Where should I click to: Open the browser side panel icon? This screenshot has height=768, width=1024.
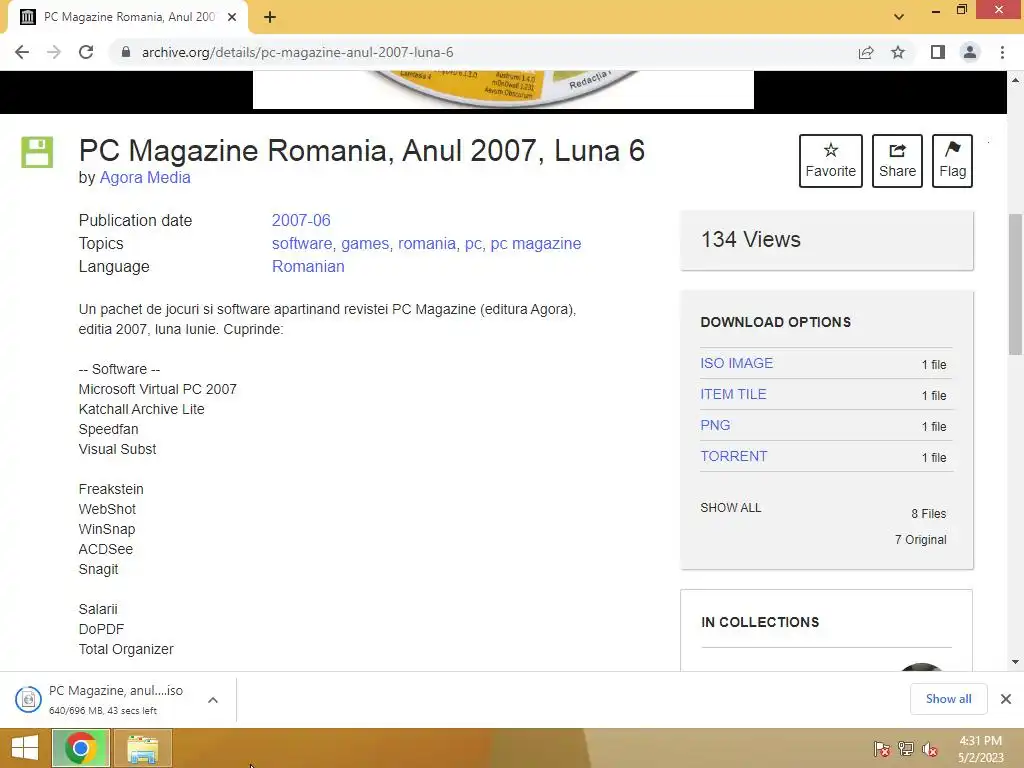tap(938, 52)
